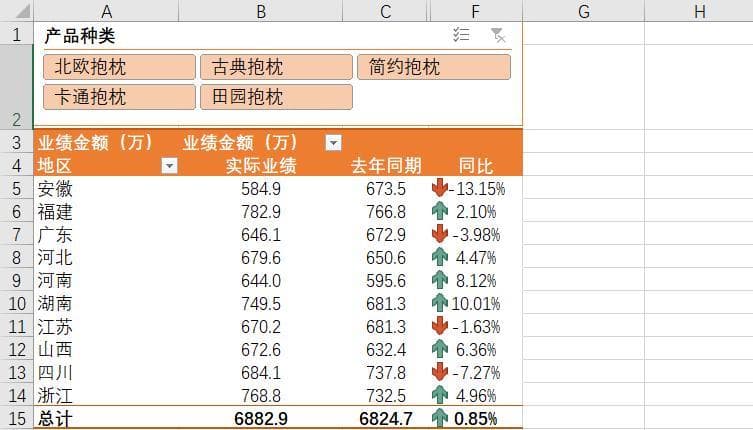Click the green up arrow in 福建 row
The width and height of the screenshot is (753, 430).
[x=439, y=211]
